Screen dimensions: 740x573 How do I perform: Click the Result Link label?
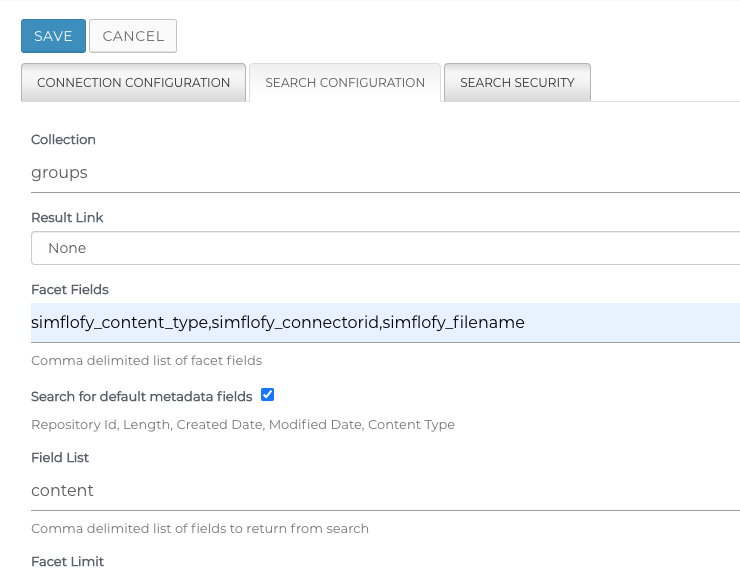(67, 217)
